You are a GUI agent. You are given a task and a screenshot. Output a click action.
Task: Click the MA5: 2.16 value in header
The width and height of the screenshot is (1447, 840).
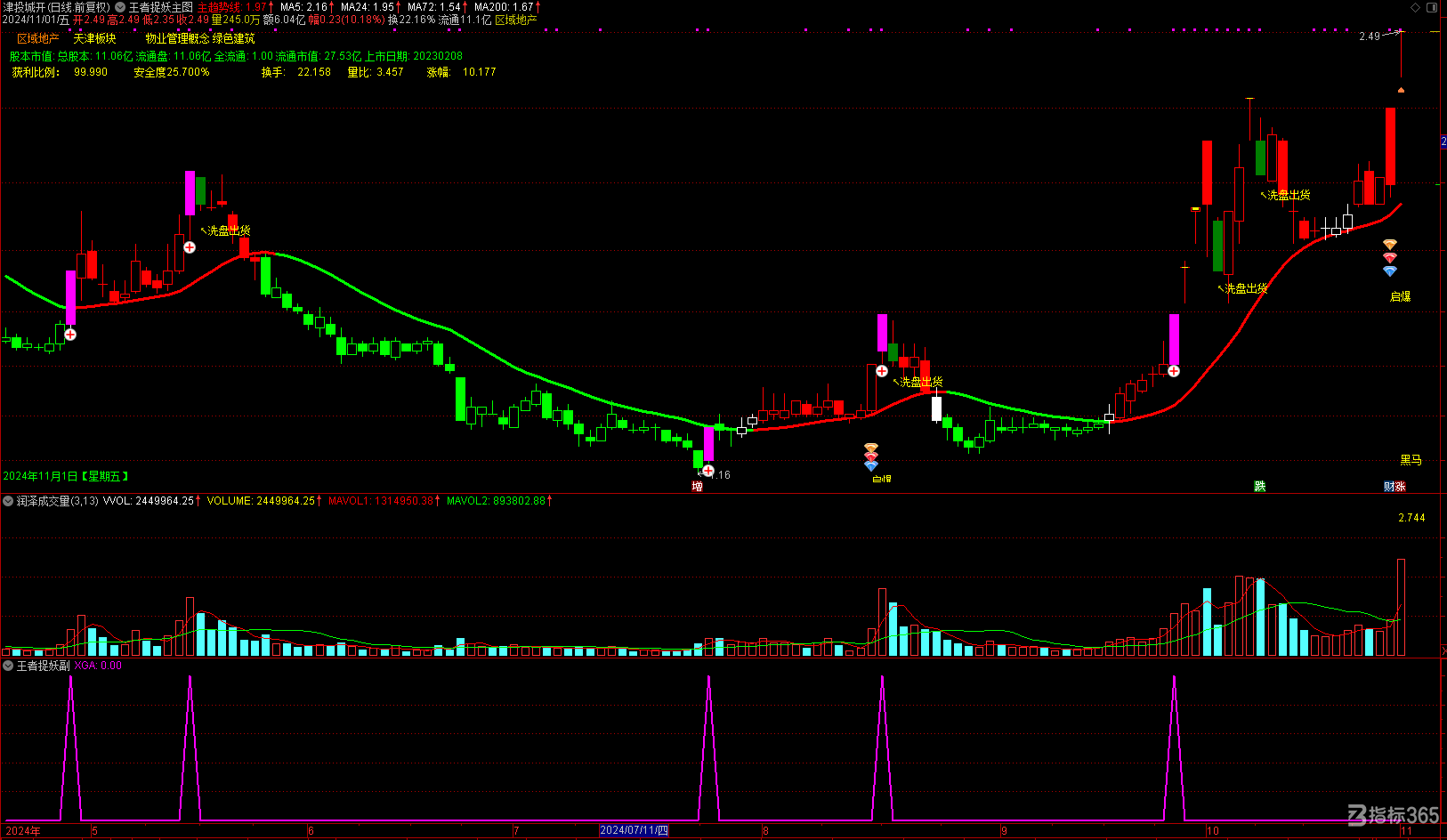tap(304, 7)
